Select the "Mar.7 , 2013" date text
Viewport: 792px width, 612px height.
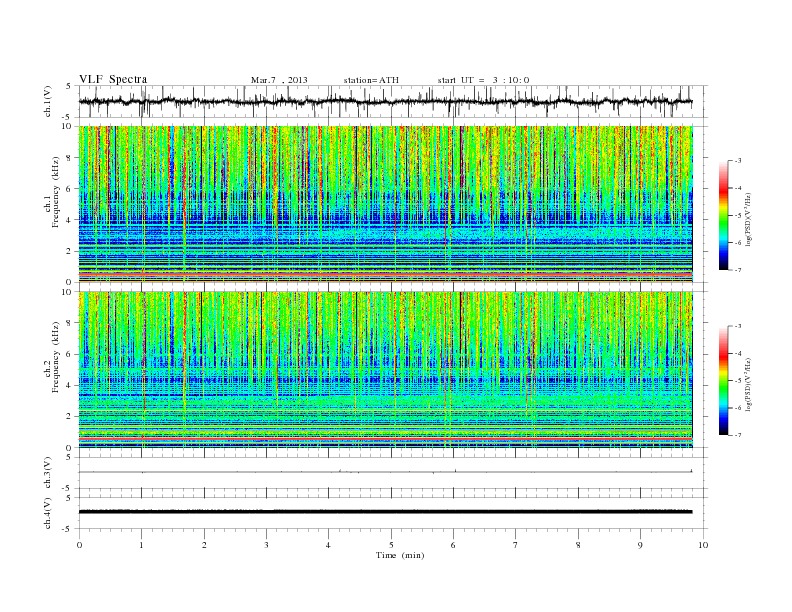[279, 80]
